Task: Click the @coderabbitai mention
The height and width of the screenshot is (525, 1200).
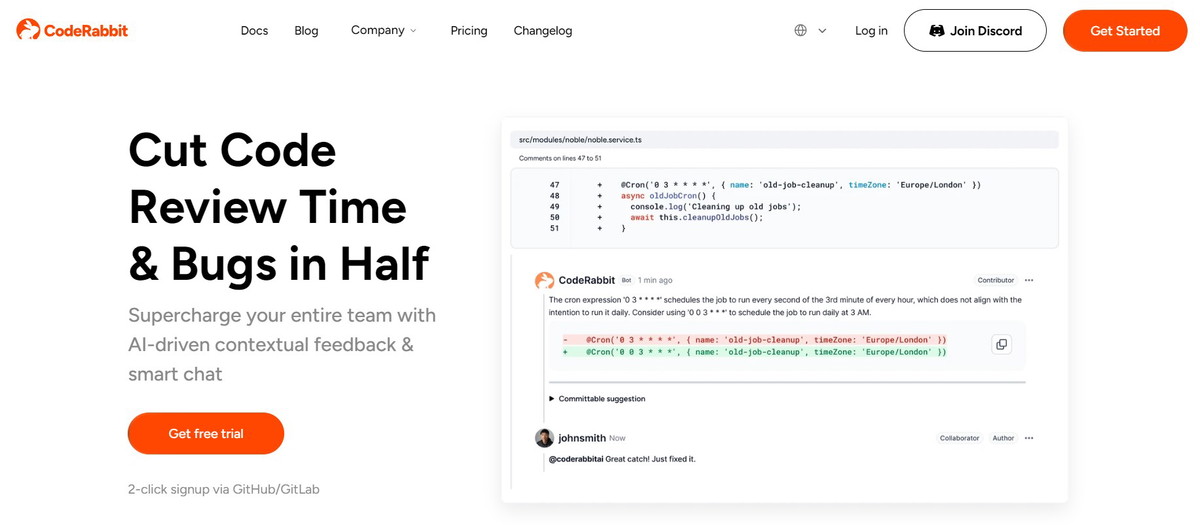Action: (576, 459)
